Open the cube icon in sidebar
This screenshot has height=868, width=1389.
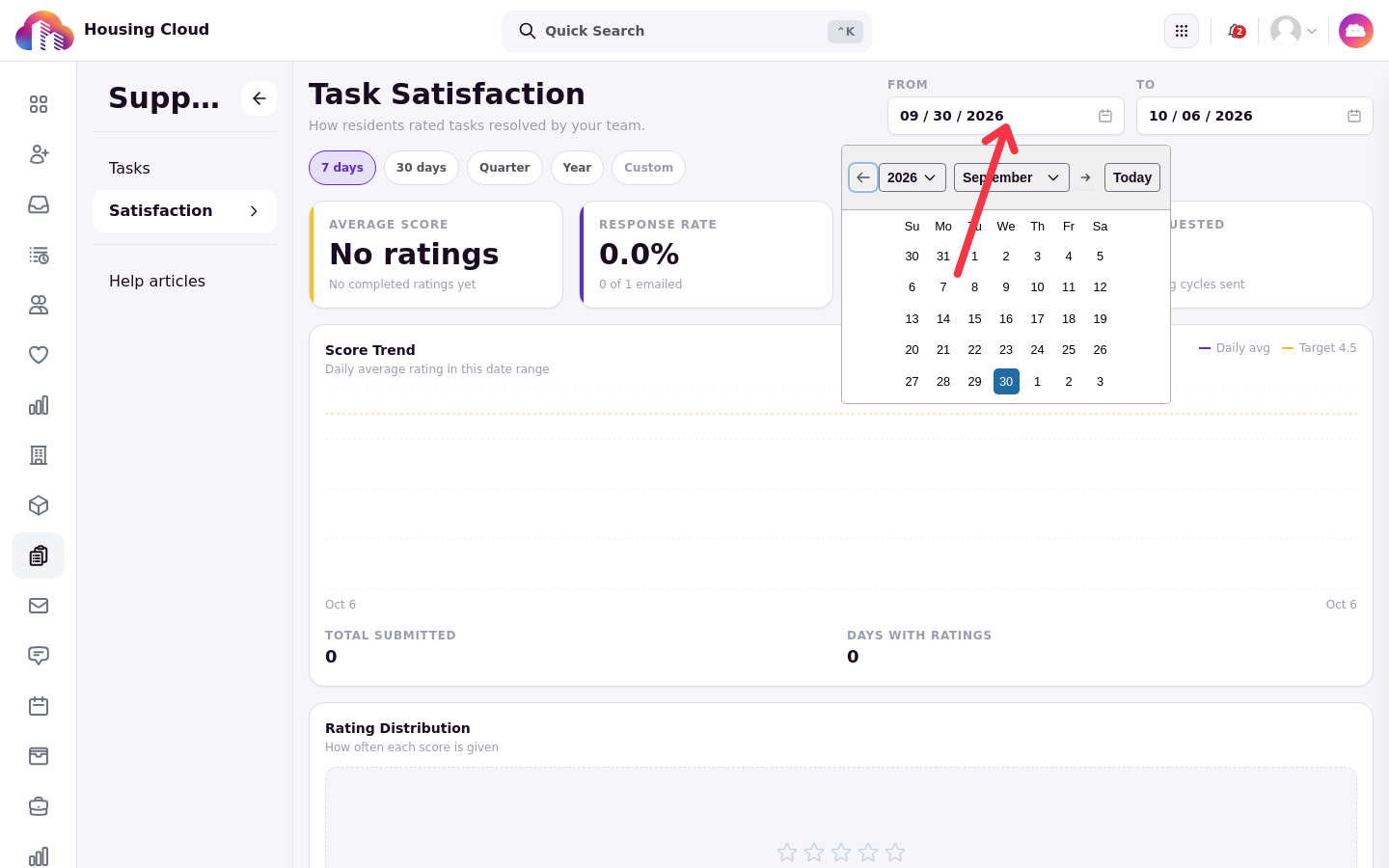(39, 505)
